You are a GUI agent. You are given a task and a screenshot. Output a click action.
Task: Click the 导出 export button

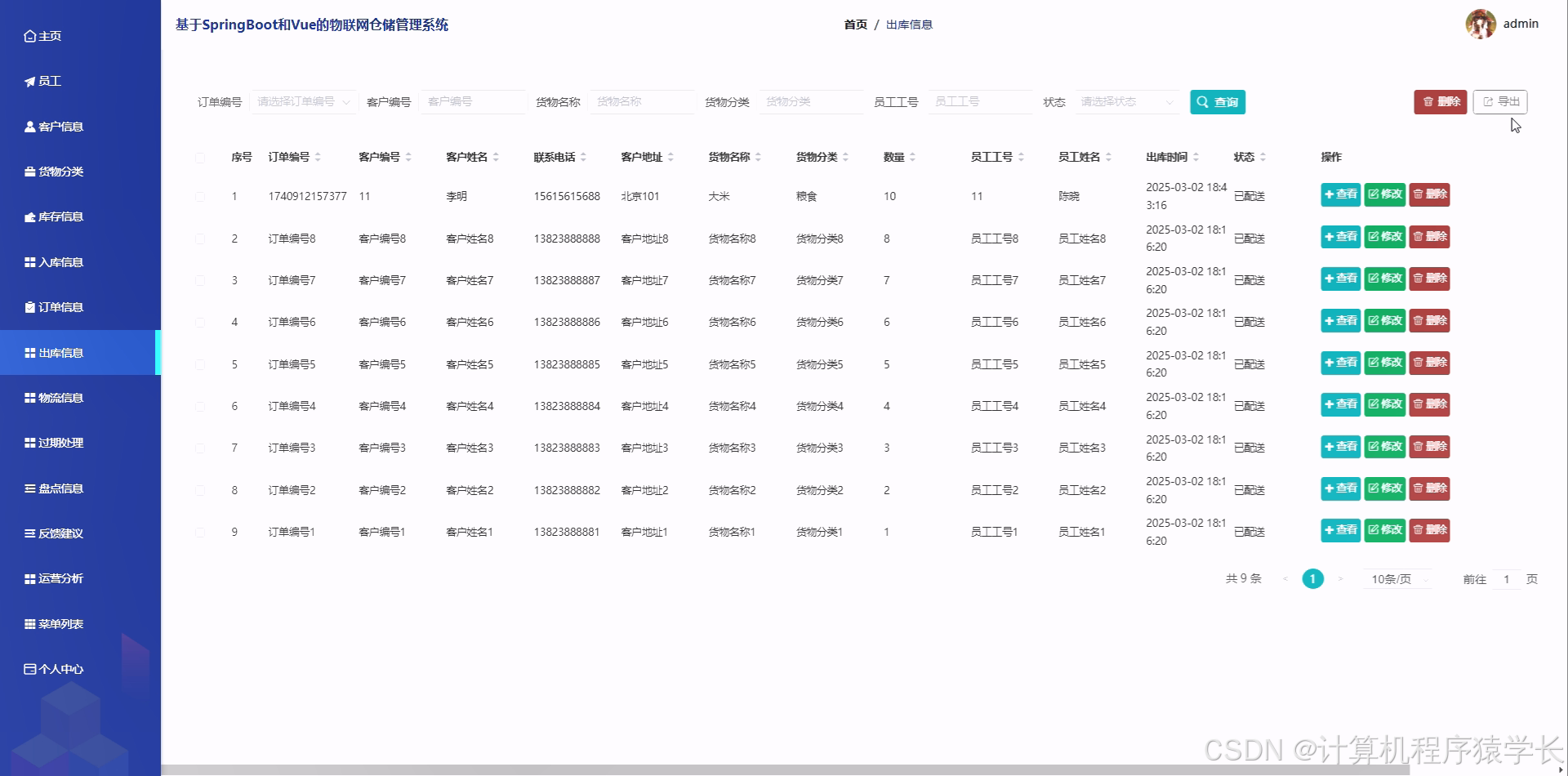coord(1501,101)
